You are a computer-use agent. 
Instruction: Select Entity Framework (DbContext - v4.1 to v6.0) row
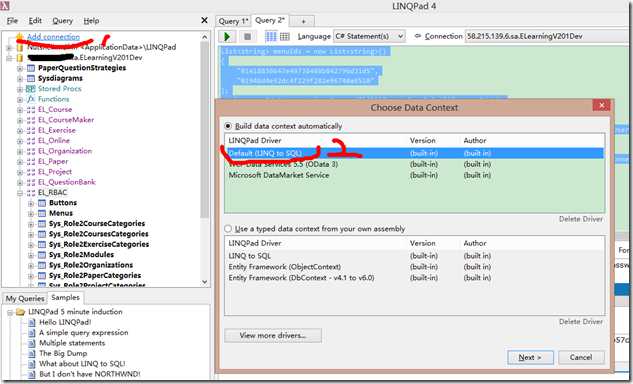415,278
